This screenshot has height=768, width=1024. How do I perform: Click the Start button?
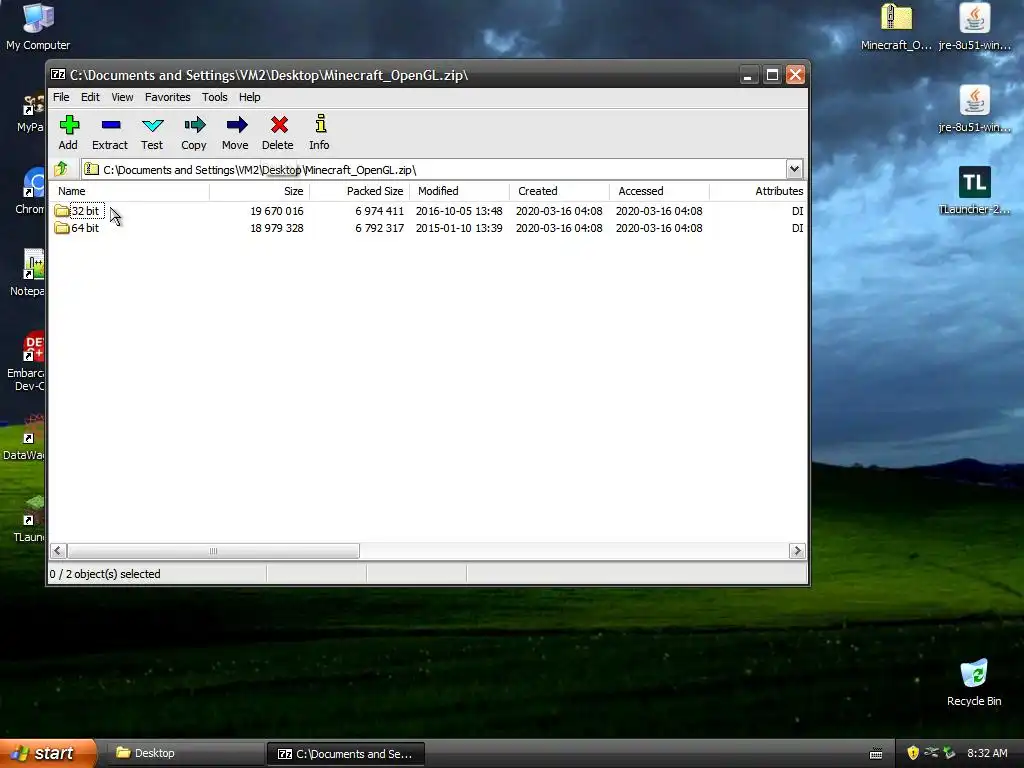48,753
